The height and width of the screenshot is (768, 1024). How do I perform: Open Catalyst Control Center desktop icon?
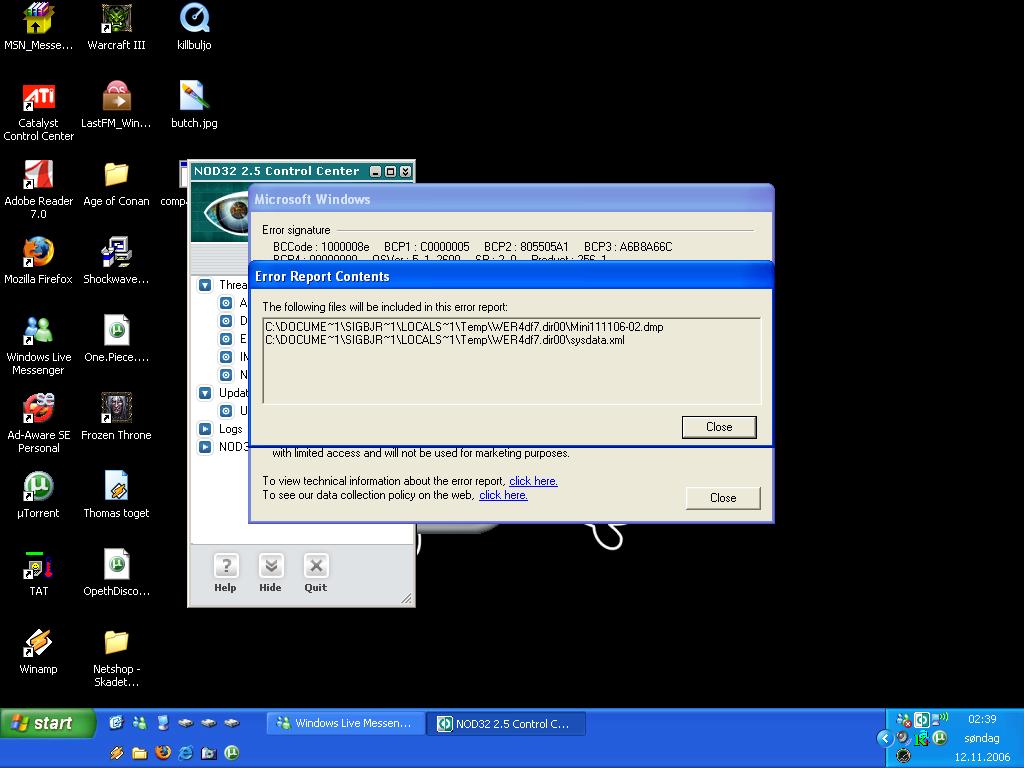point(38,98)
